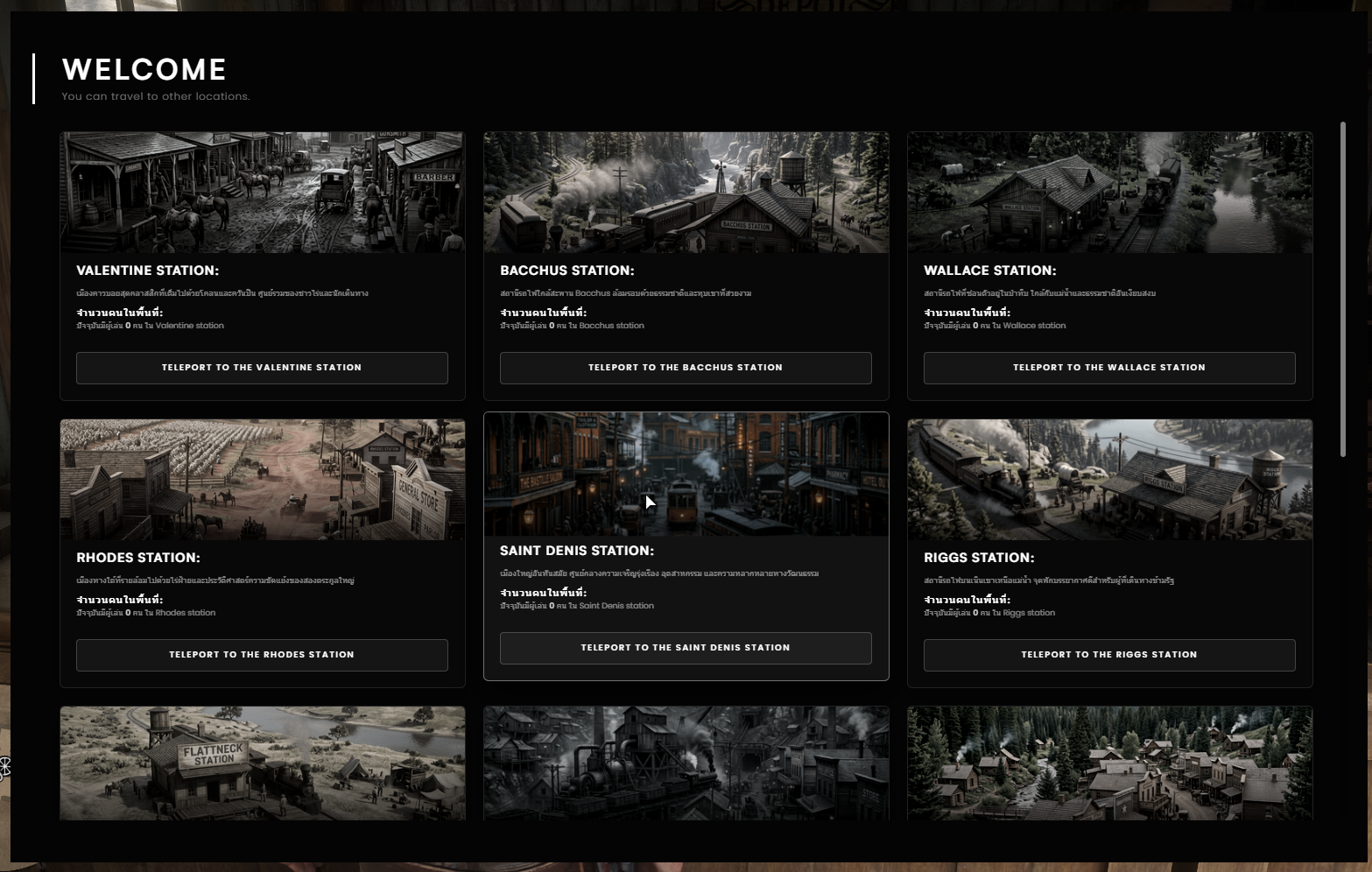Click the "VALENTINE STATION:" title
Screen dimensions: 1372x872
tap(148, 271)
